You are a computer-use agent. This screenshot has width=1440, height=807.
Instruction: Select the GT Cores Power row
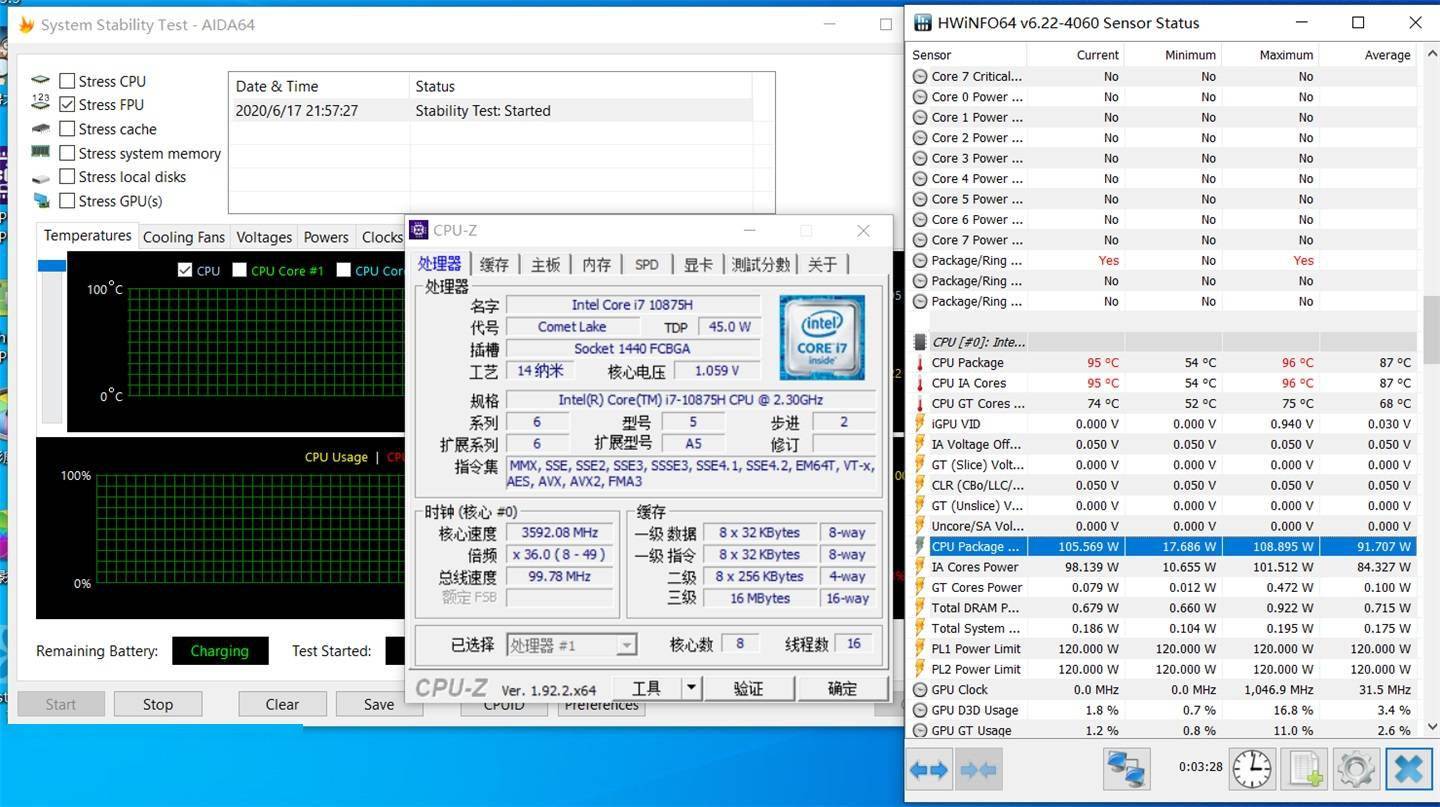(x=1162, y=587)
